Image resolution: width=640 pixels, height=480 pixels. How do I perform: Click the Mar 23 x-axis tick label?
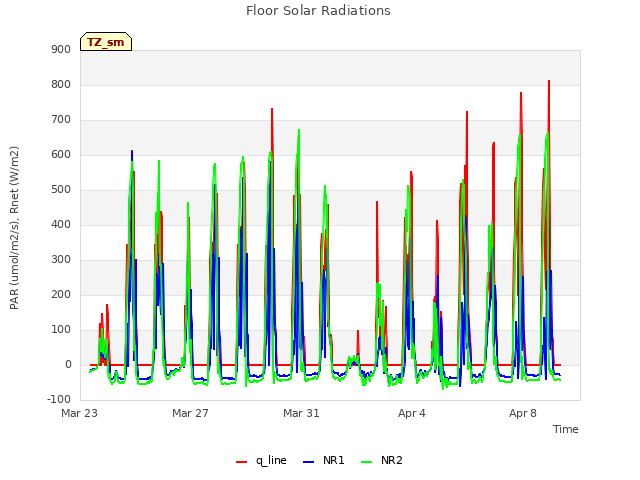click(x=80, y=413)
